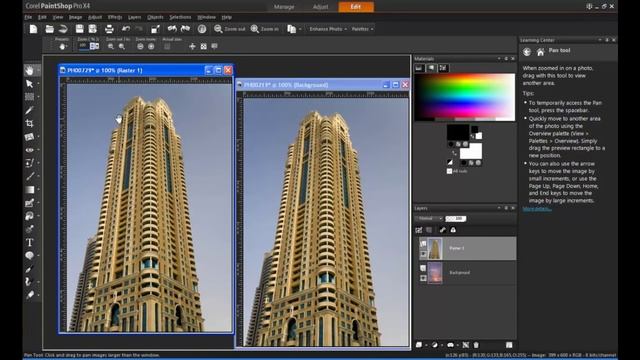This screenshot has height=360, width=640.
Task: Click the Zoom in toolbar button
Action: point(265,29)
